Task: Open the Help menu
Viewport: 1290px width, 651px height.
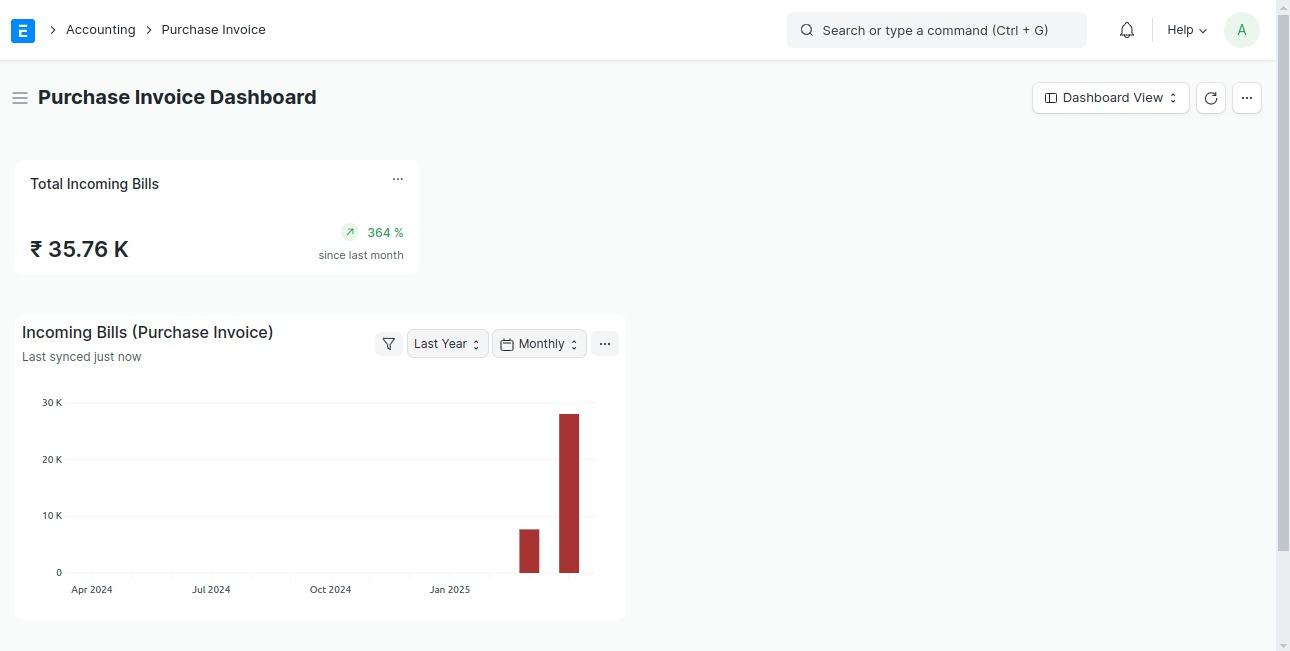Action: click(x=1186, y=30)
